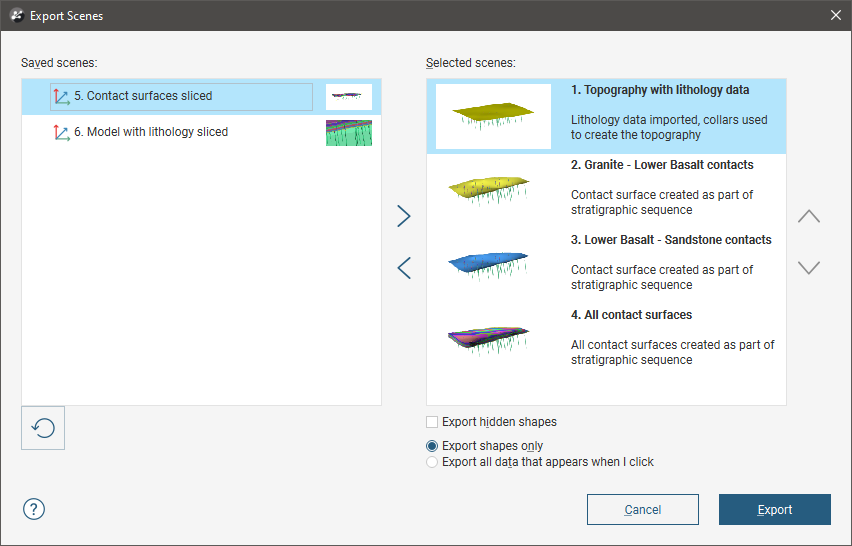Click the refresh saved scenes button
The height and width of the screenshot is (546, 852).
point(43,428)
